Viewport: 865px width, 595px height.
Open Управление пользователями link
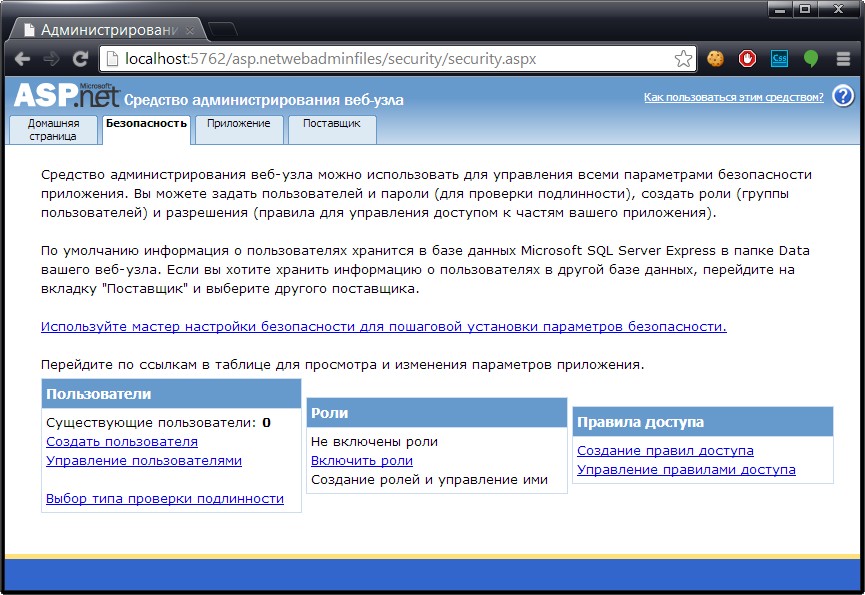pyautogui.click(x=144, y=460)
